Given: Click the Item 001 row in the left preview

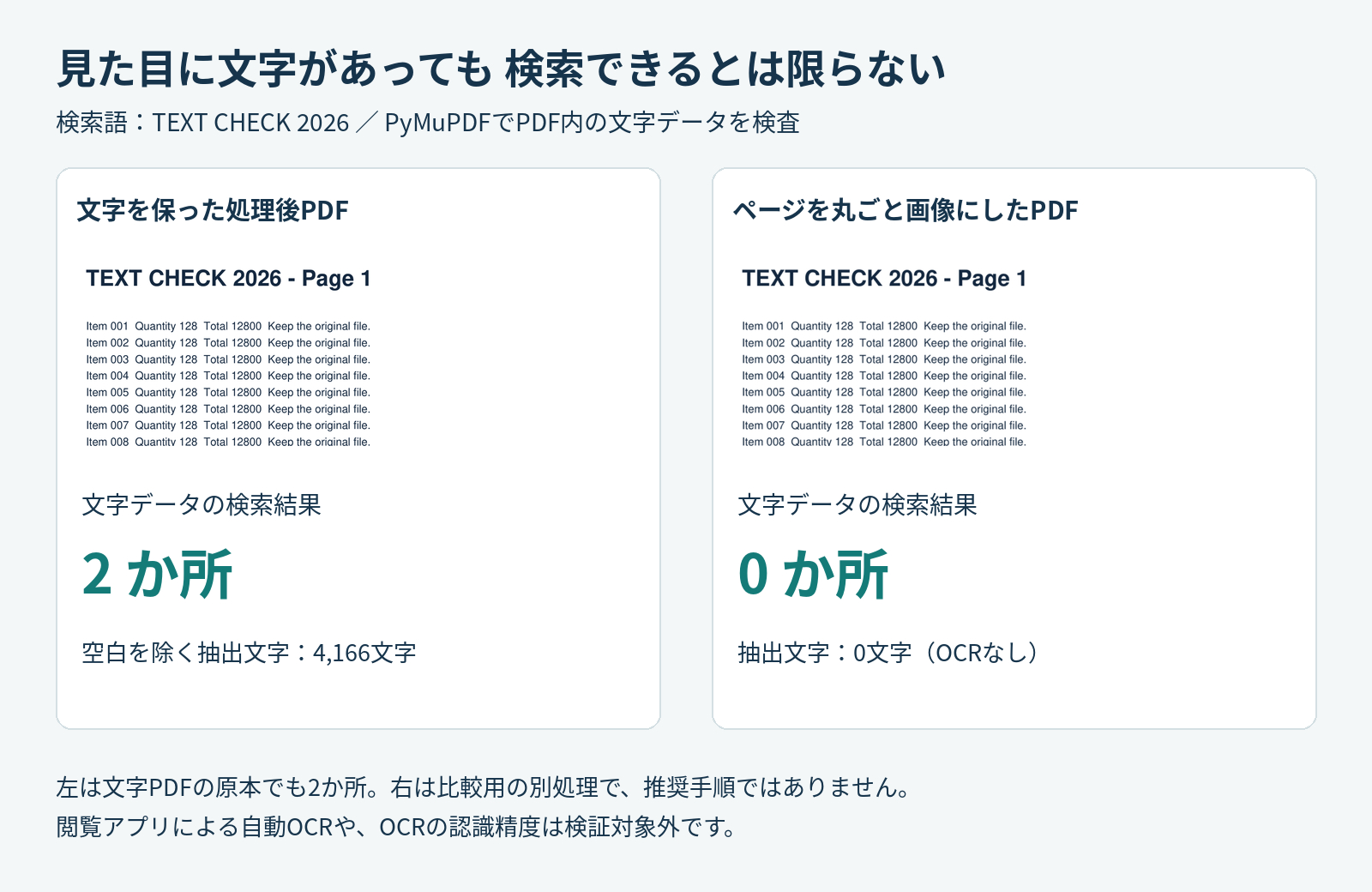Looking at the screenshot, I should coord(228,326).
